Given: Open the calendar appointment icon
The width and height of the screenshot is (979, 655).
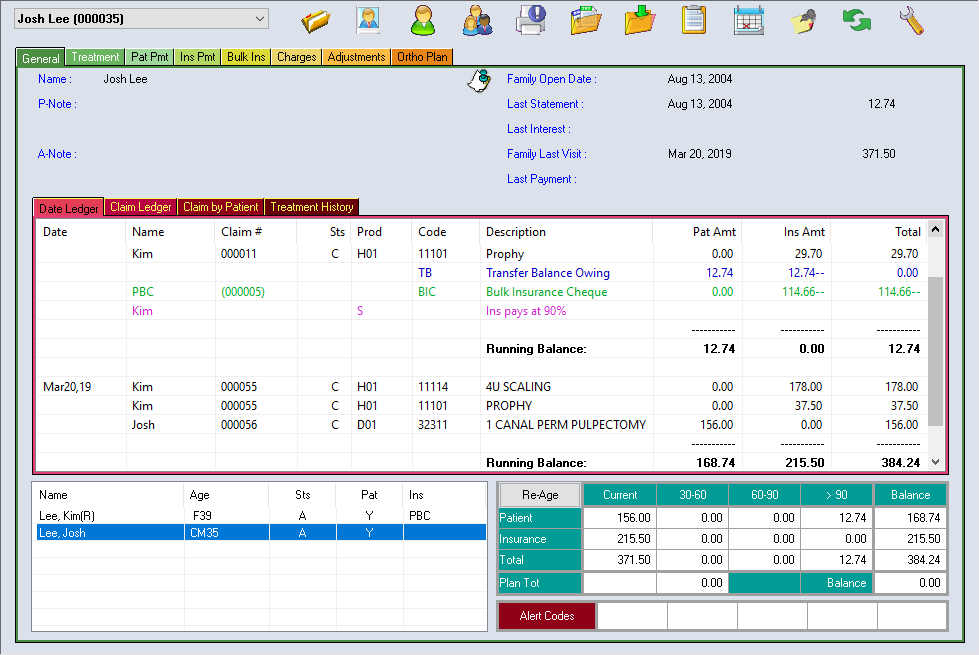Looking at the screenshot, I should pyautogui.click(x=748, y=20).
